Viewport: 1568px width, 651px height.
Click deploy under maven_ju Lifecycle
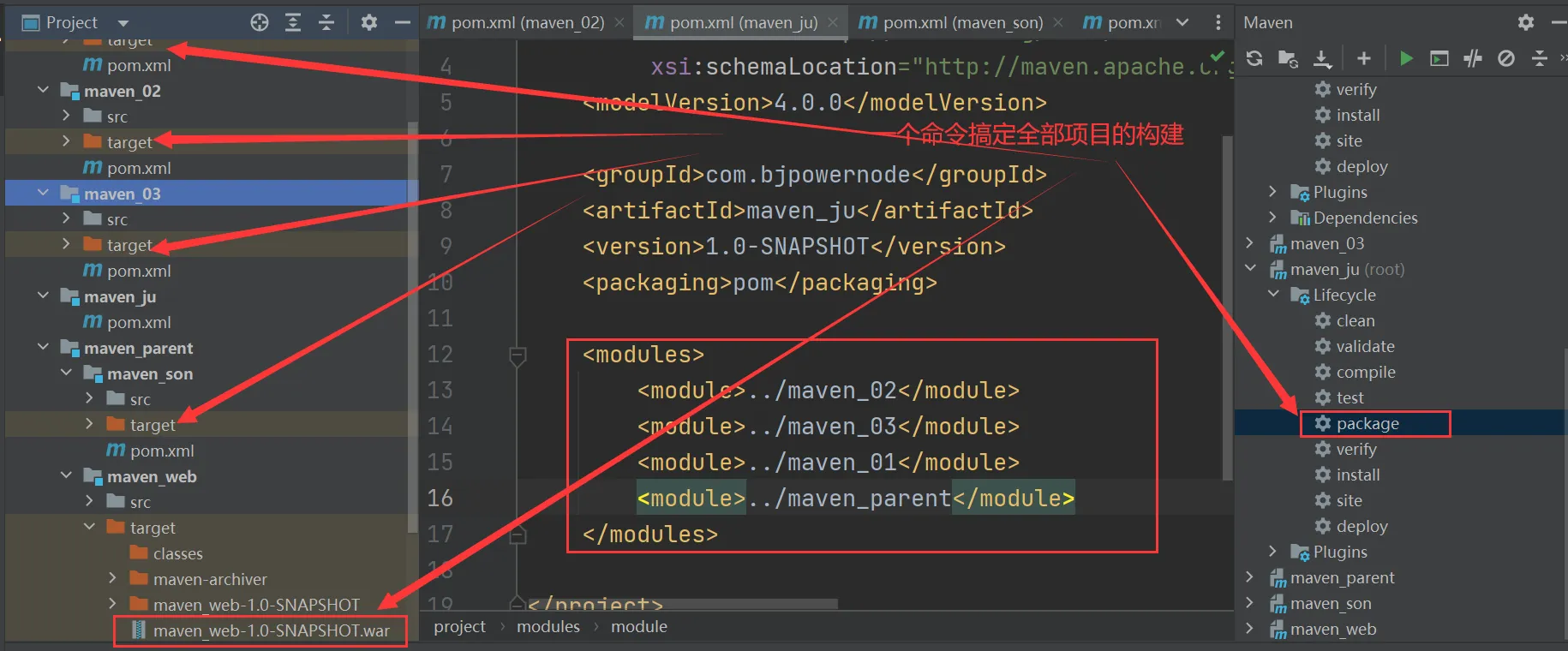click(x=1362, y=526)
